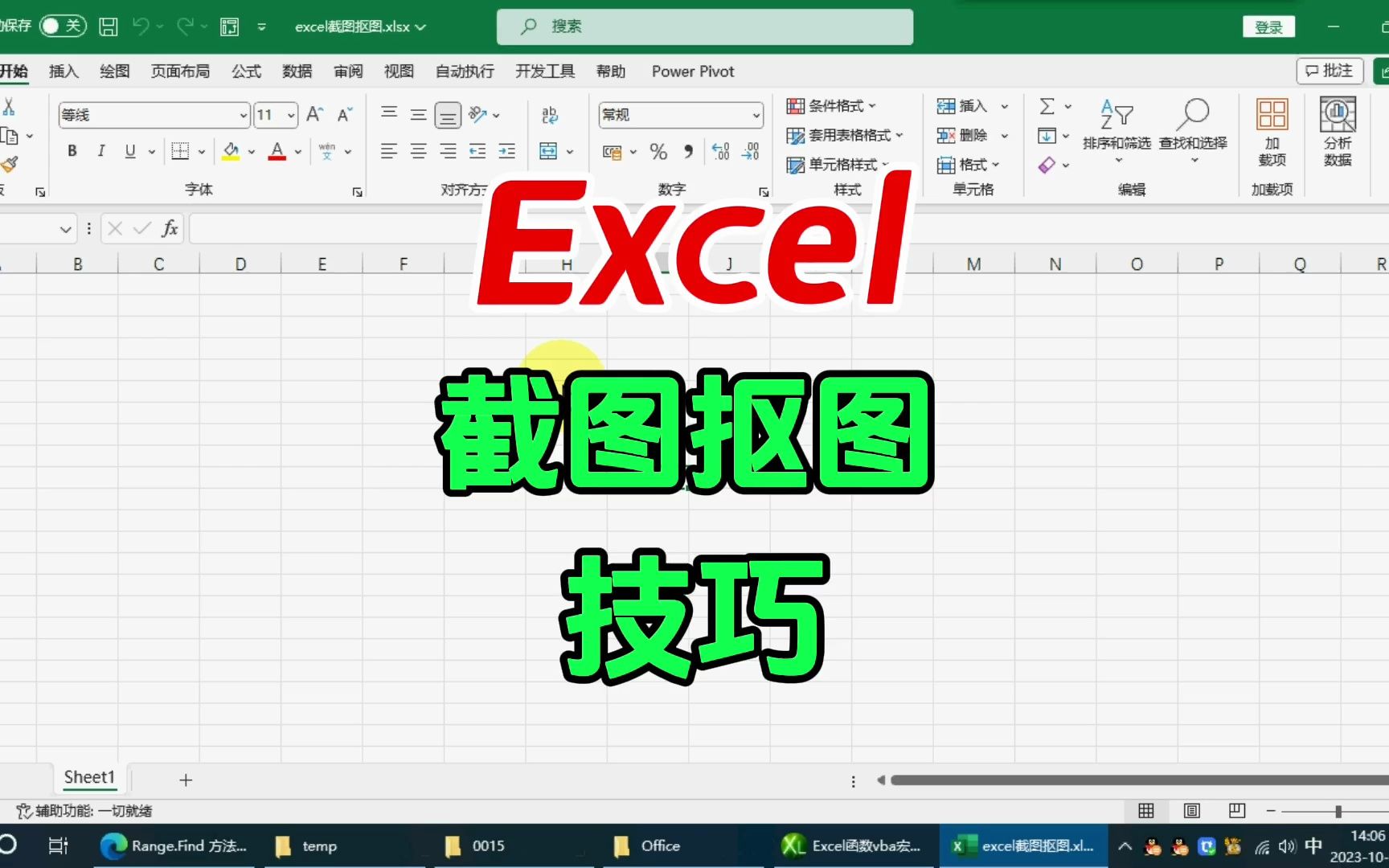Open the Power Pivot tab

[x=692, y=71]
